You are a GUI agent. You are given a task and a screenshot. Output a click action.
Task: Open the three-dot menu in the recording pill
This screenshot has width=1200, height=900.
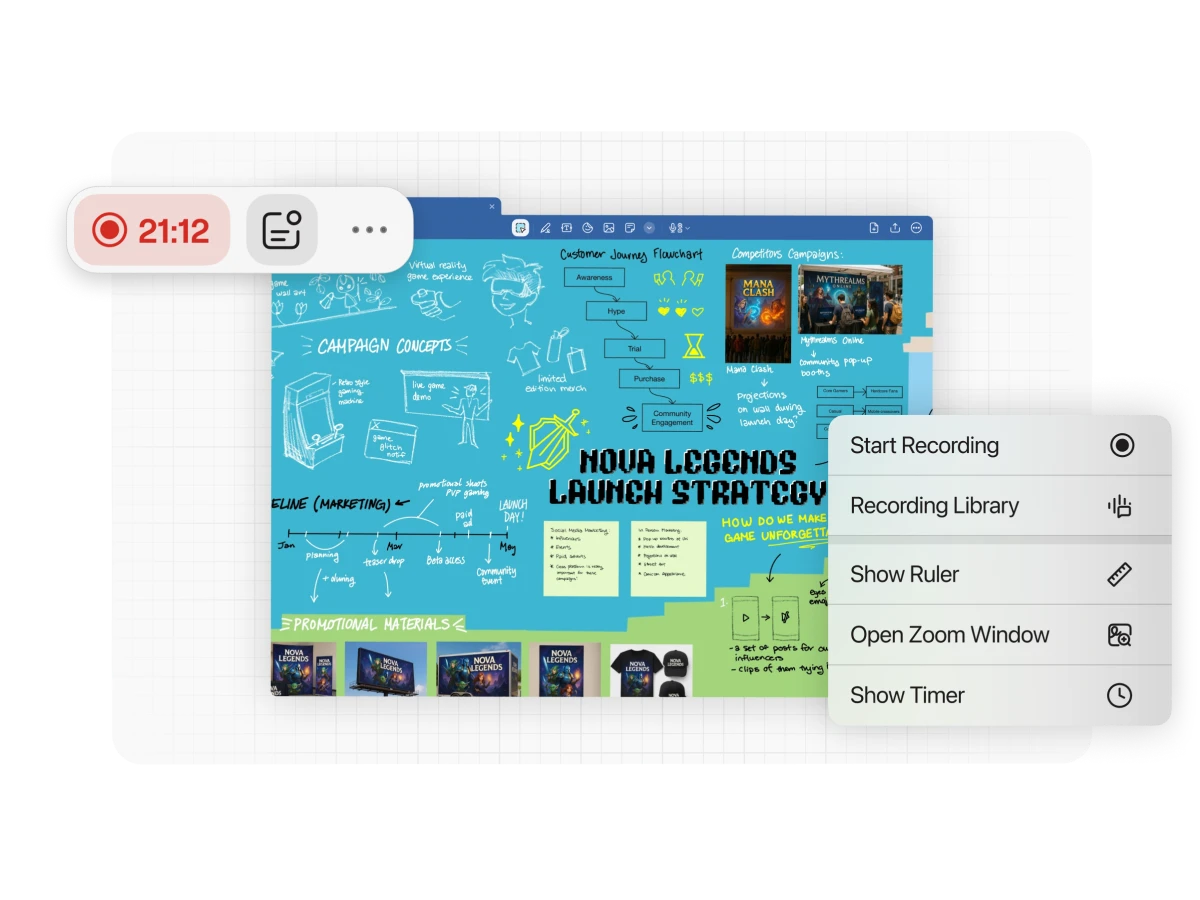point(369,230)
